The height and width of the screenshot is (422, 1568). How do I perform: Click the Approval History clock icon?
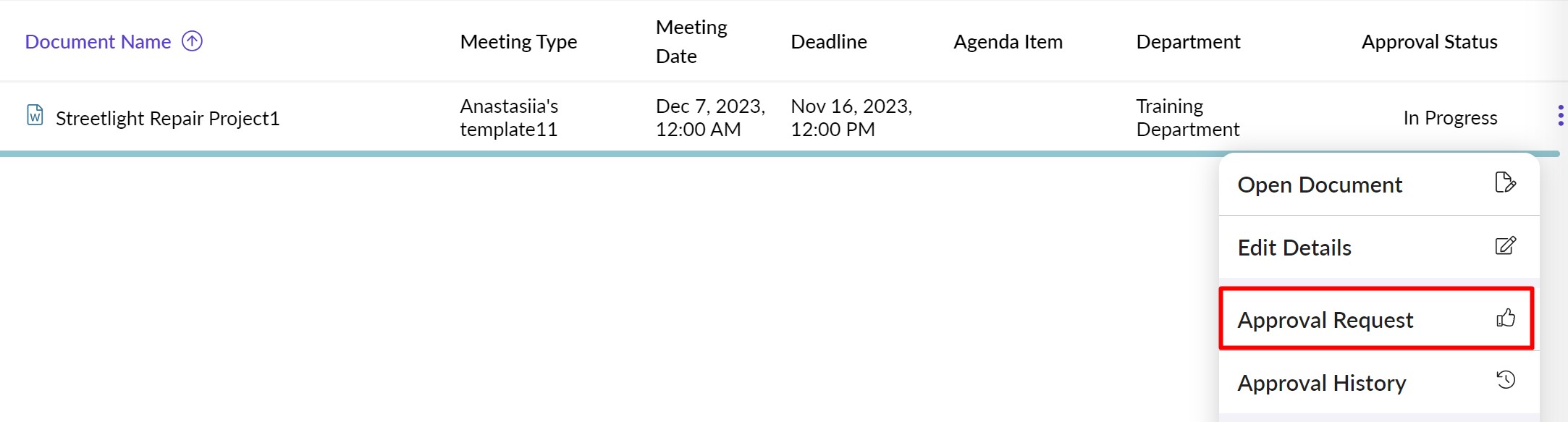pos(1506,380)
